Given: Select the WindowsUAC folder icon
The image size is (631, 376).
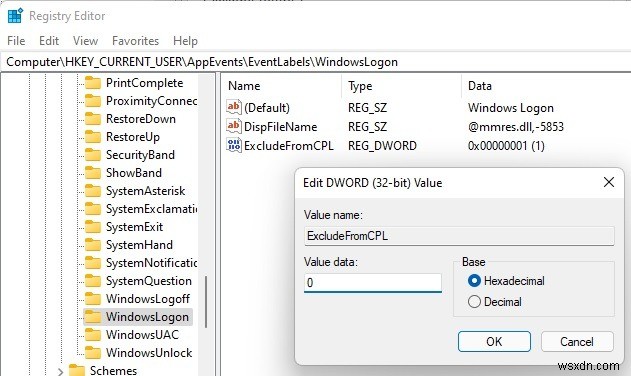Looking at the screenshot, I should 93,335.
